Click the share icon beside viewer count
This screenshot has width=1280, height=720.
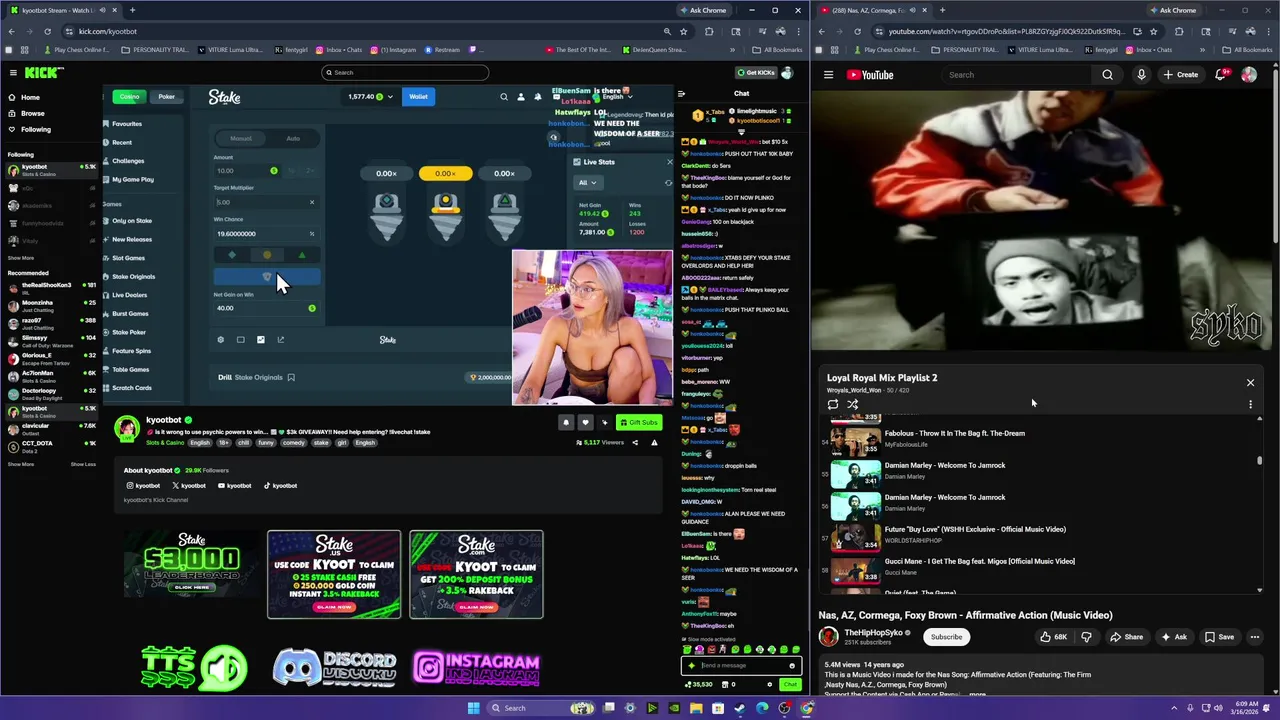[x=634, y=442]
